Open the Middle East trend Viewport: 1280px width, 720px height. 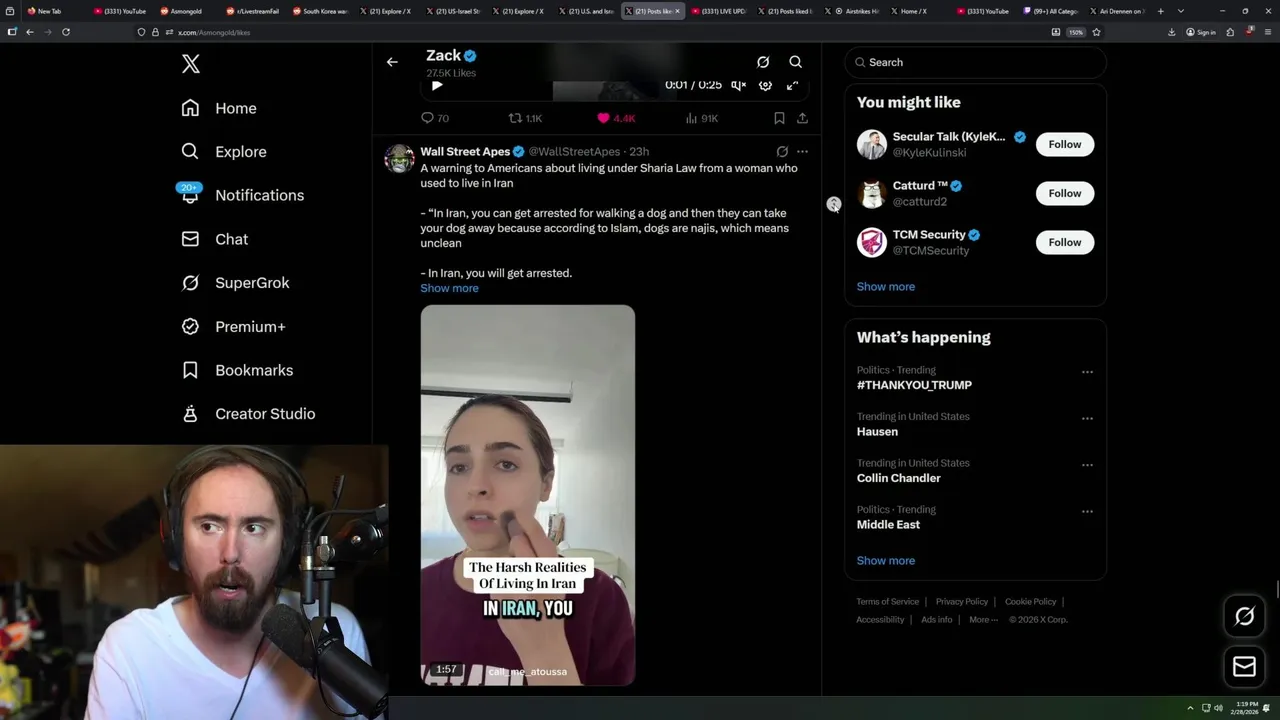pos(888,525)
